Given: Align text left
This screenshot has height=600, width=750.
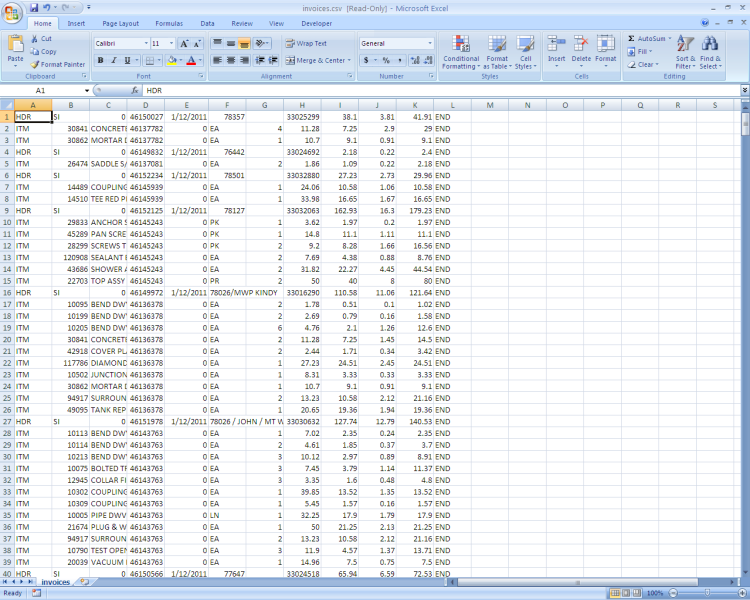Looking at the screenshot, I should point(217,60).
